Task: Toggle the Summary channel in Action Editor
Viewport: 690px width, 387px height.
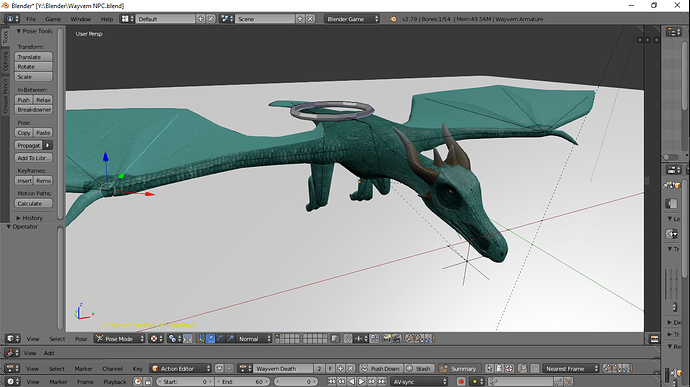Action: click(x=458, y=369)
